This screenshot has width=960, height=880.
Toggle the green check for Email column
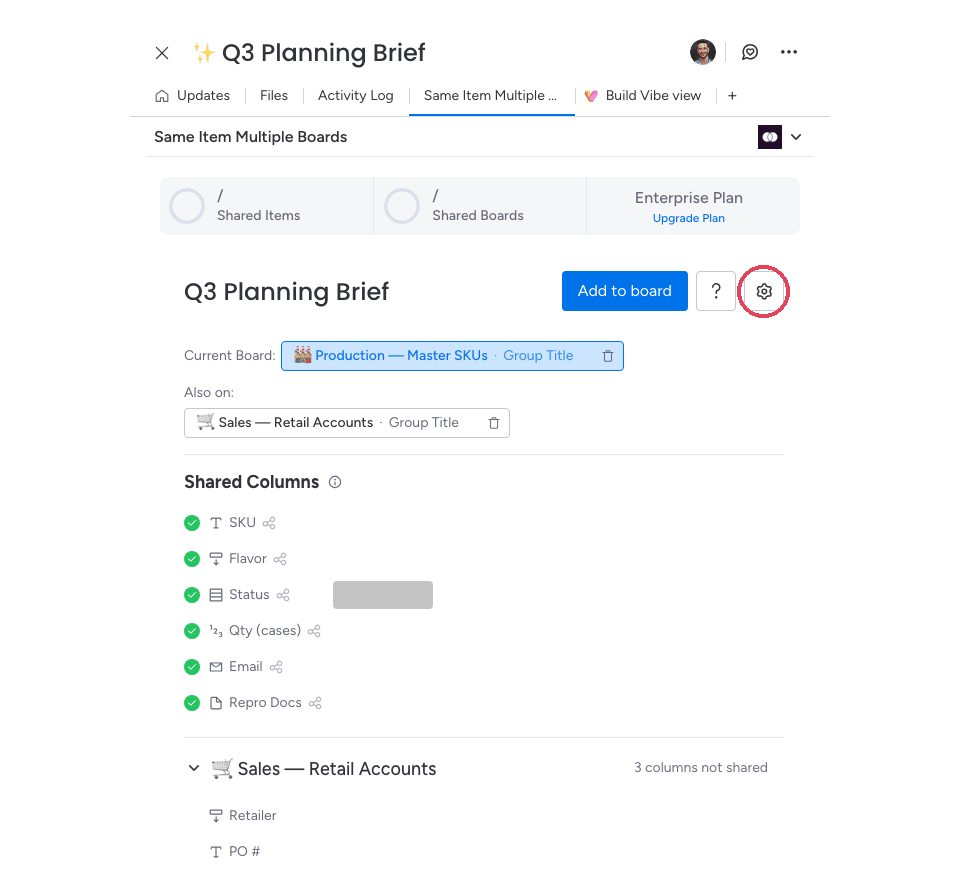[192, 667]
